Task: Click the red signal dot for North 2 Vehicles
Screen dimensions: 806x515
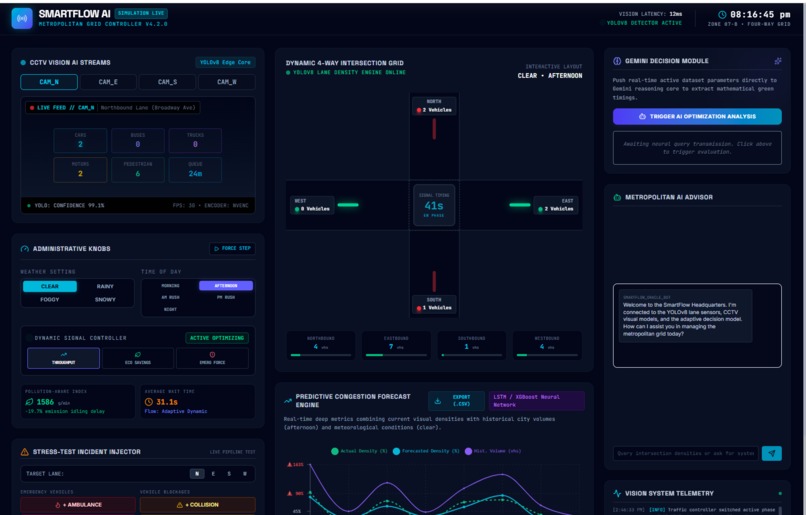Action: [419, 110]
